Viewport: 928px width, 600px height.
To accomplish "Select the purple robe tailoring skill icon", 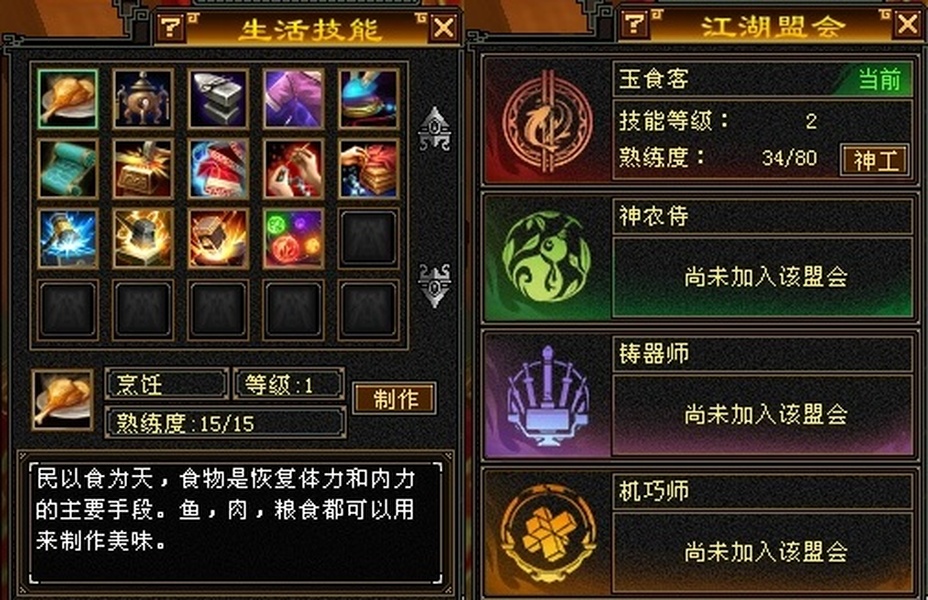I will [x=293, y=99].
